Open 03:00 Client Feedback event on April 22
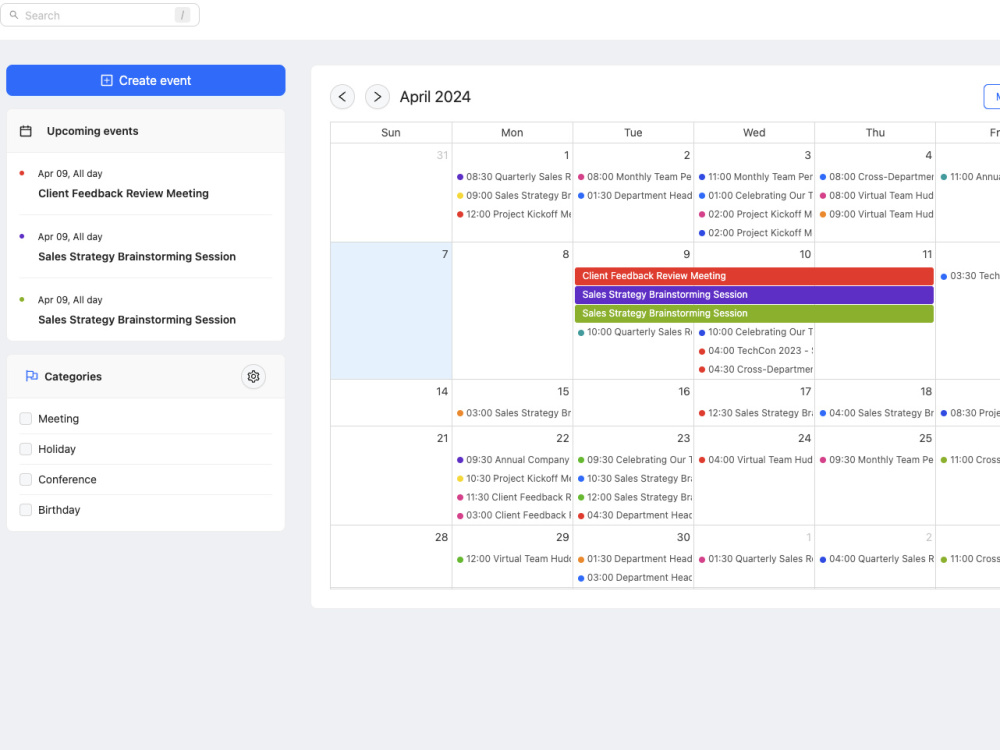The image size is (1000, 750). coord(513,515)
